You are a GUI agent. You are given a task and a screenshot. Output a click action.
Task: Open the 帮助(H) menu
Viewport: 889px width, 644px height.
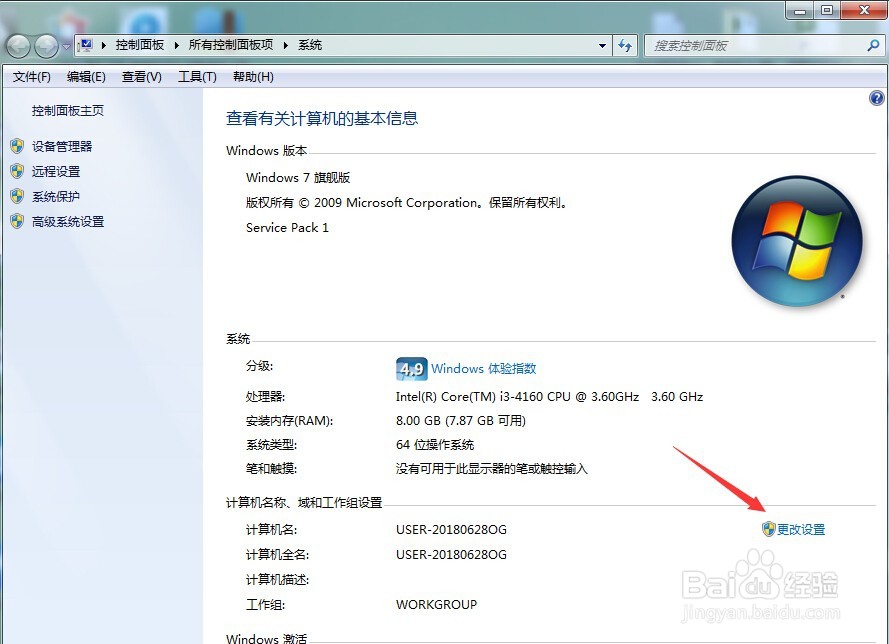(x=253, y=77)
